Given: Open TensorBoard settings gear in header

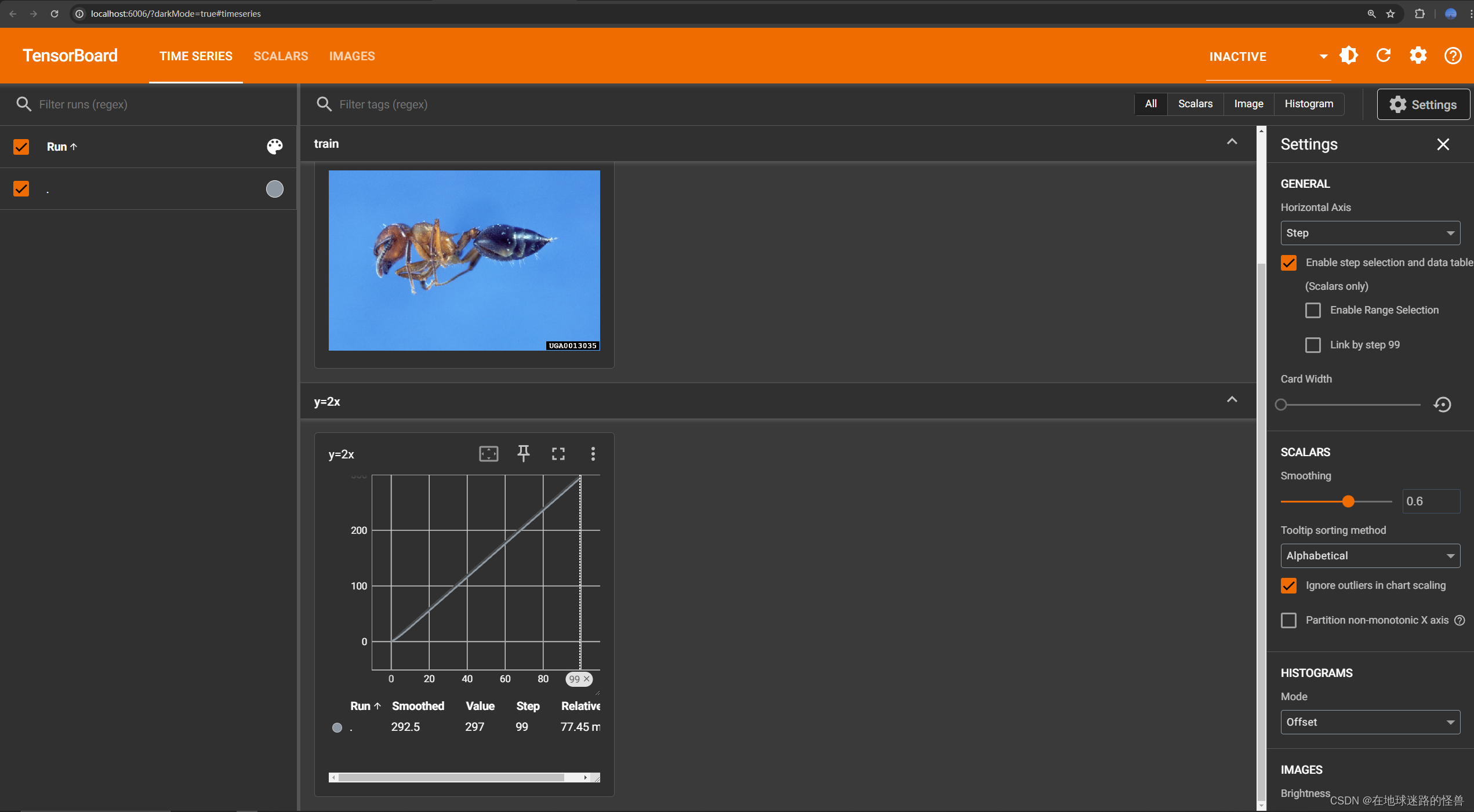Looking at the screenshot, I should (1418, 56).
